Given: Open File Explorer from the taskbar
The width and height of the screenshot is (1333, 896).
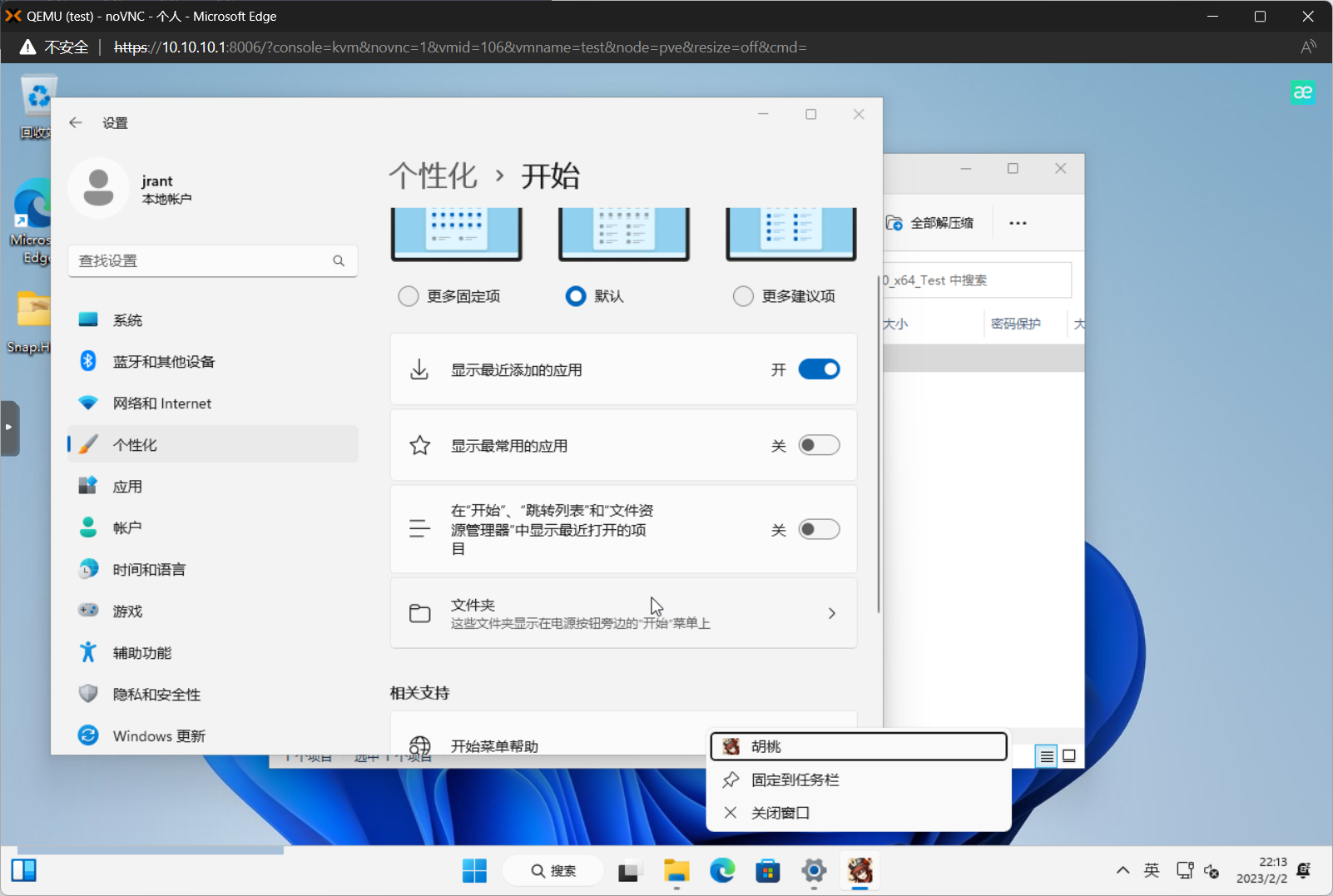Looking at the screenshot, I should [676, 870].
